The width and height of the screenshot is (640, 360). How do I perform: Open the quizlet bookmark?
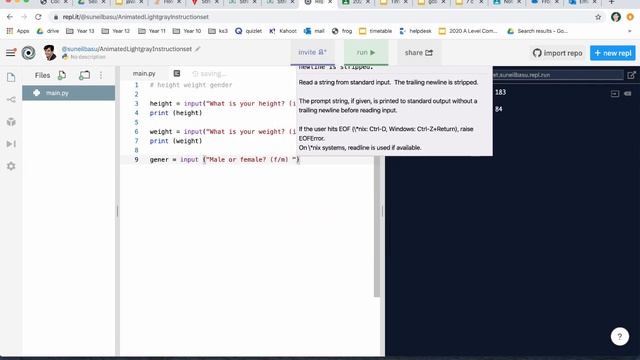[x=249, y=31]
